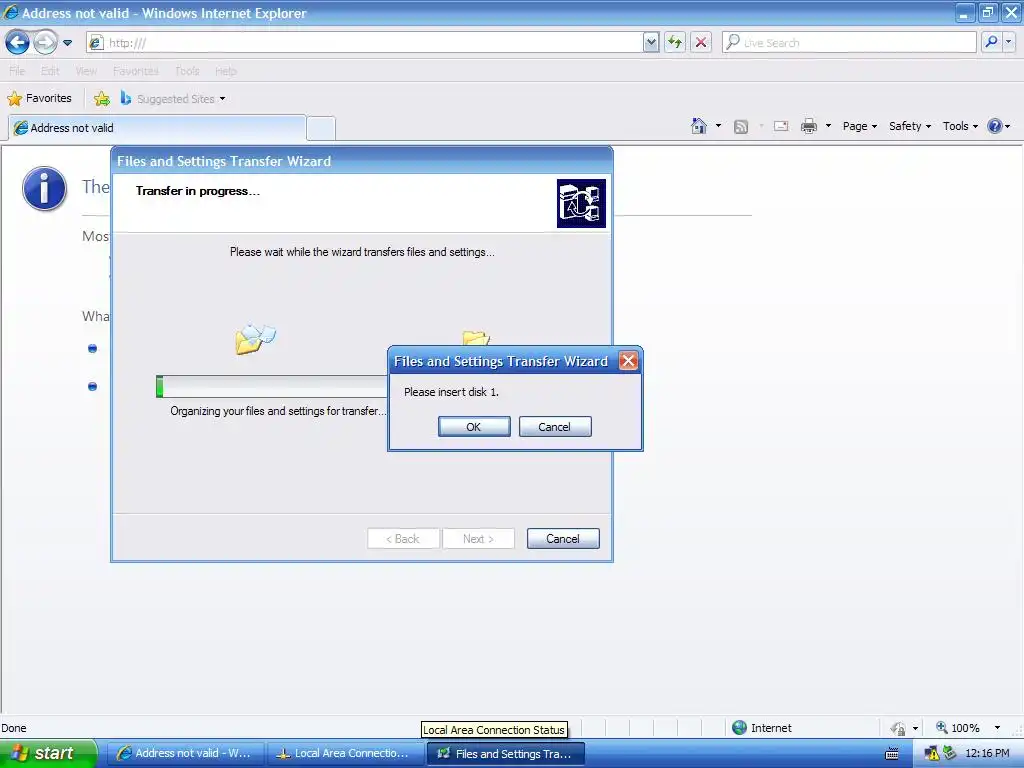Switch to Address not valid taskbar button
This screenshot has height=768, width=1024.
click(x=185, y=753)
